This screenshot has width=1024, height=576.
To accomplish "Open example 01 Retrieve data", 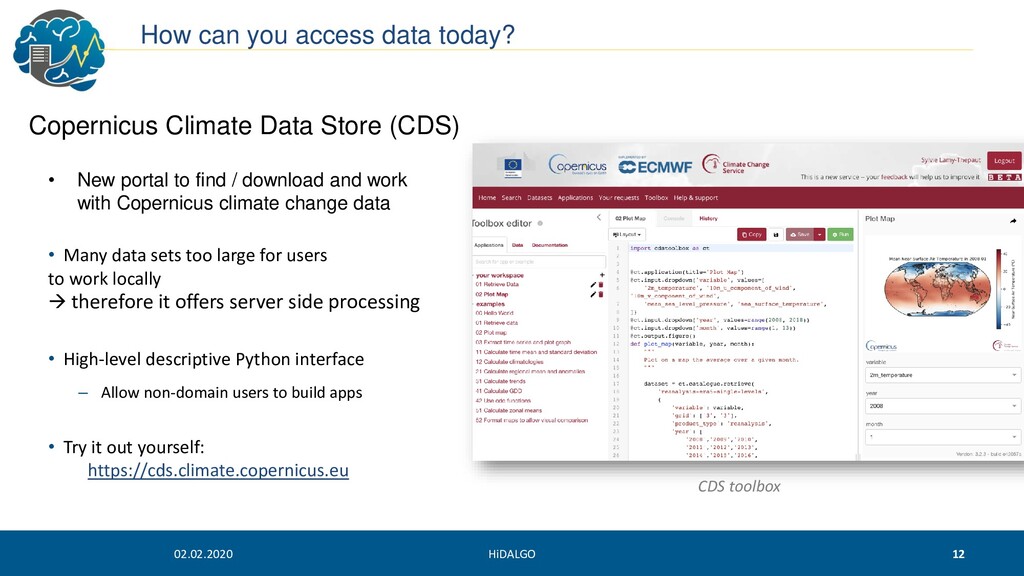I will click(496, 323).
